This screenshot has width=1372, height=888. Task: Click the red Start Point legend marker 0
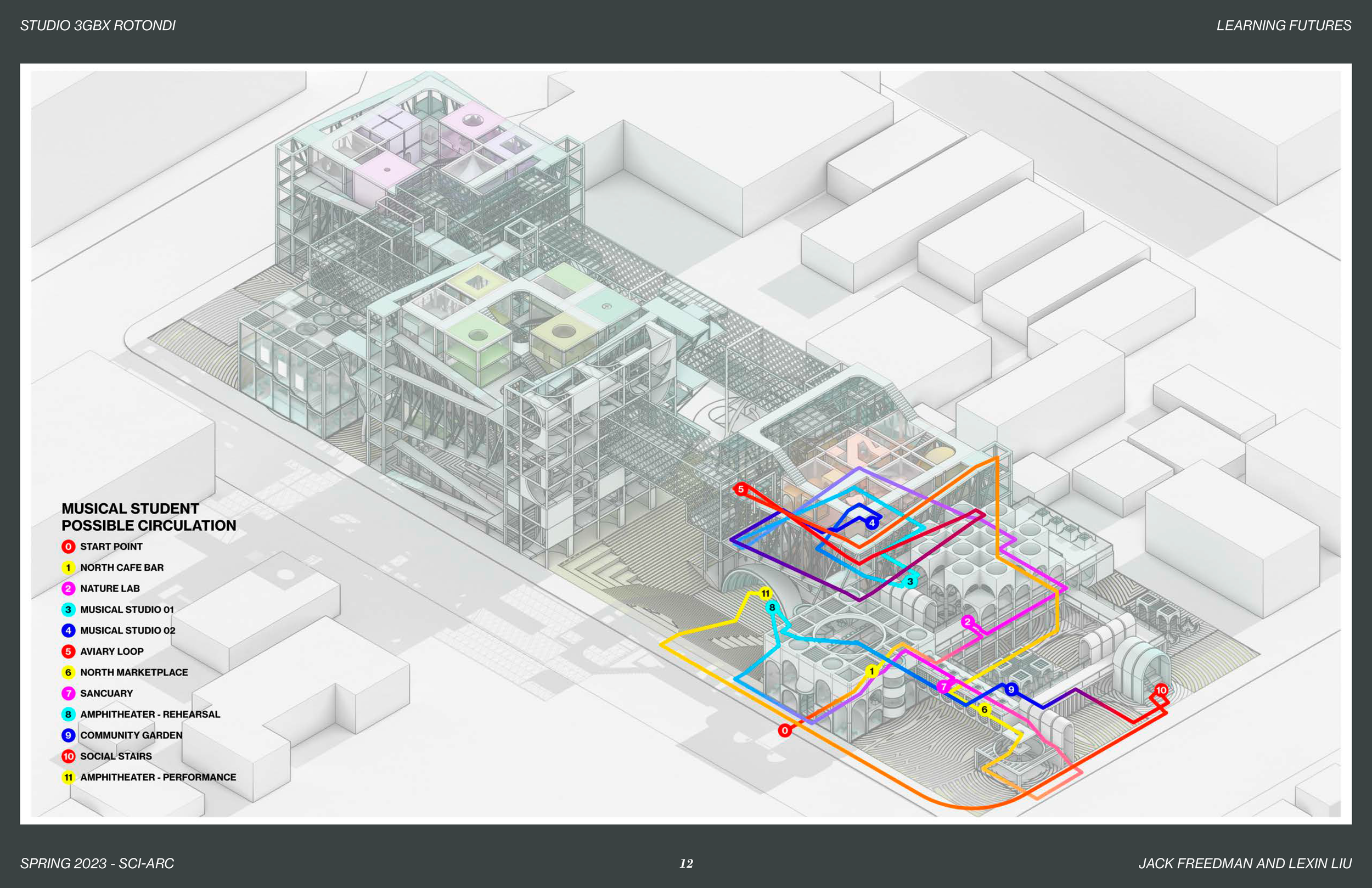click(x=68, y=547)
